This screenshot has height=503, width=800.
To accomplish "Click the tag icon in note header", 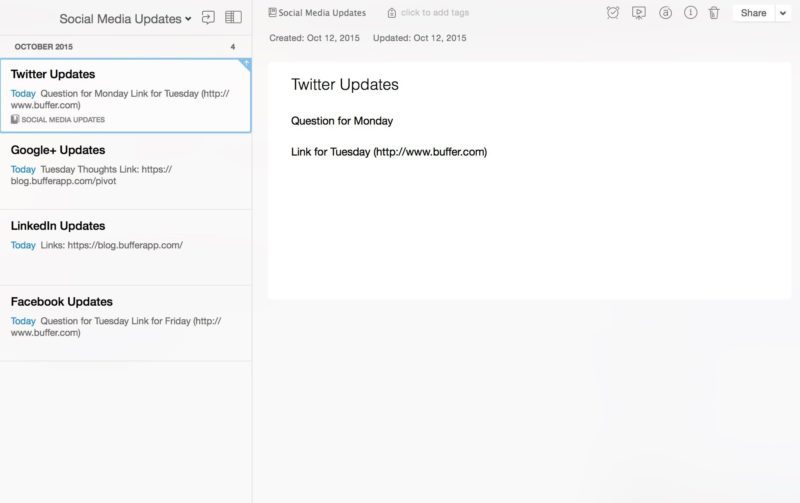I will [391, 13].
